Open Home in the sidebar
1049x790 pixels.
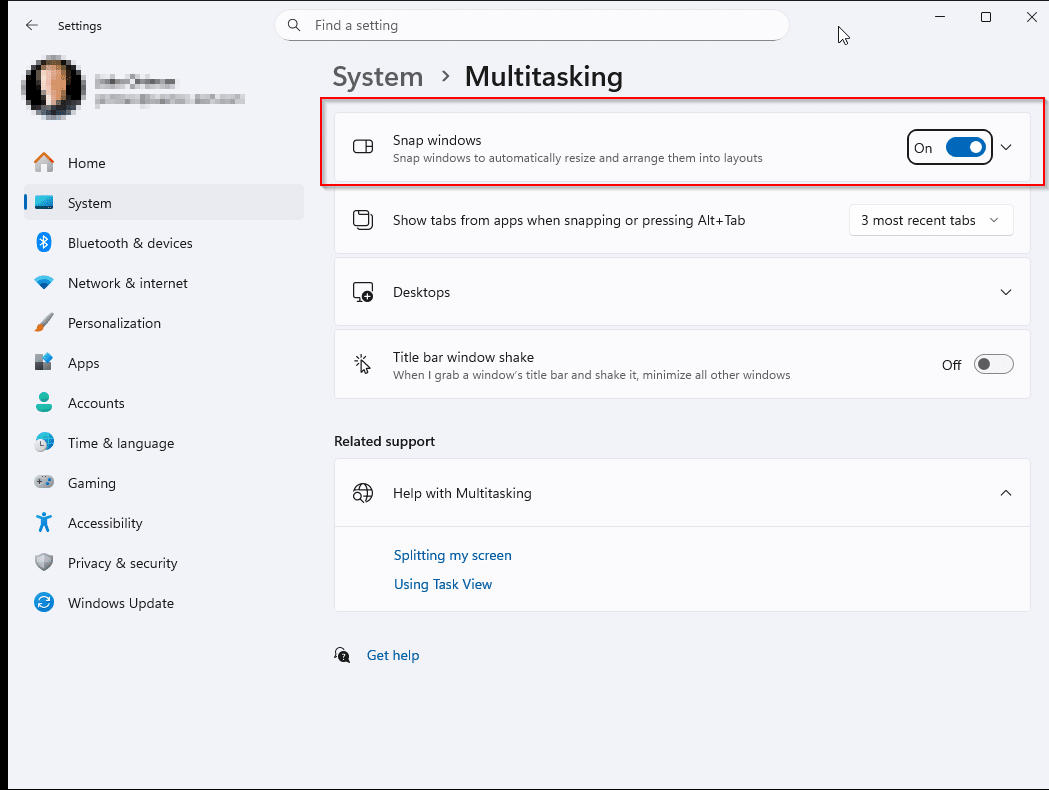pyautogui.click(x=164, y=163)
